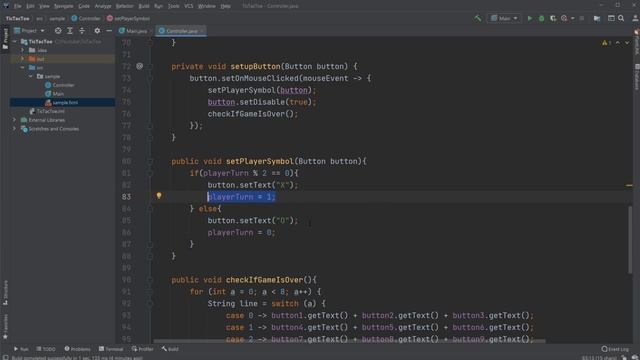Screen dimensions: 640x360
Task: Open Search Everywhere with the magnifier icon
Action: coord(621,18)
